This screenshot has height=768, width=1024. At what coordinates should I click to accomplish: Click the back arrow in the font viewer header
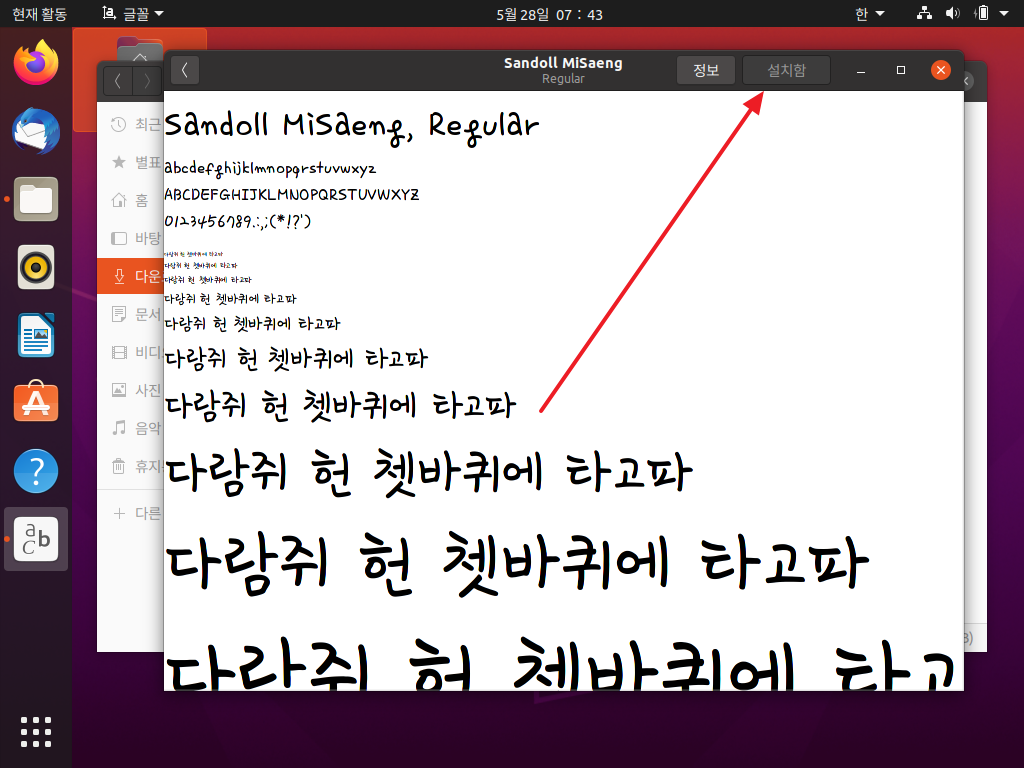click(x=185, y=70)
